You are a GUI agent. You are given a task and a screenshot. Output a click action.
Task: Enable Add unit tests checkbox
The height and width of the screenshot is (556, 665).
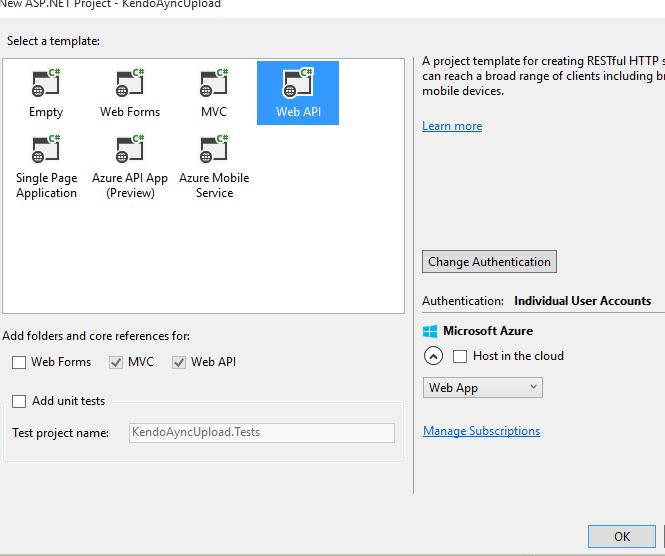click(19, 401)
